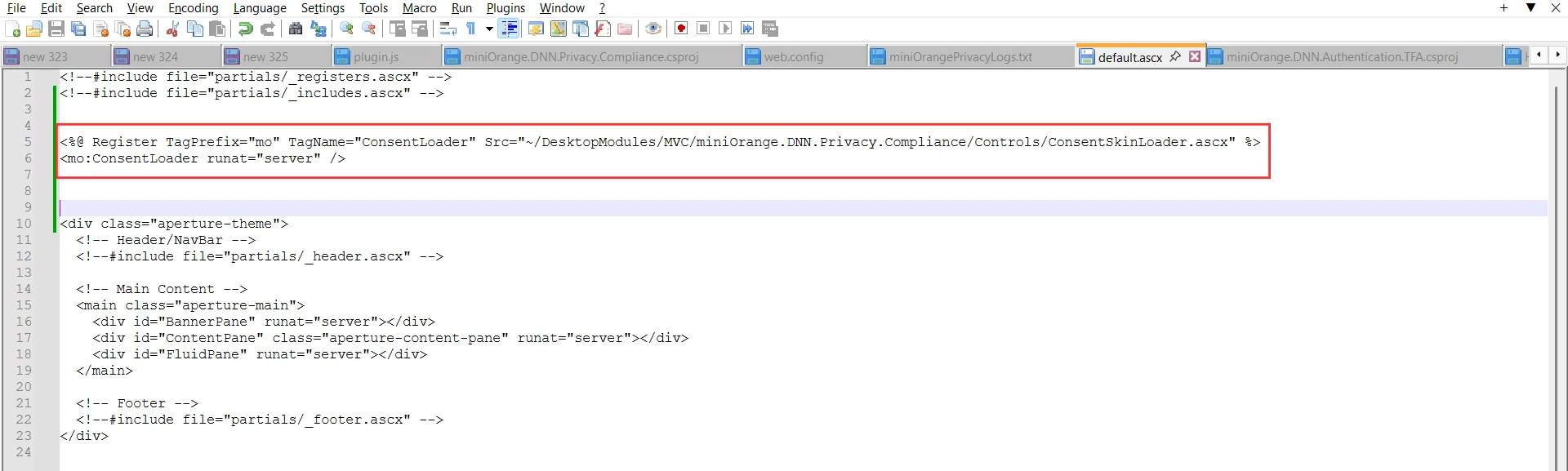Open Folder as Workspace icon
Viewport: 1568px width, 471px height.
[625, 29]
